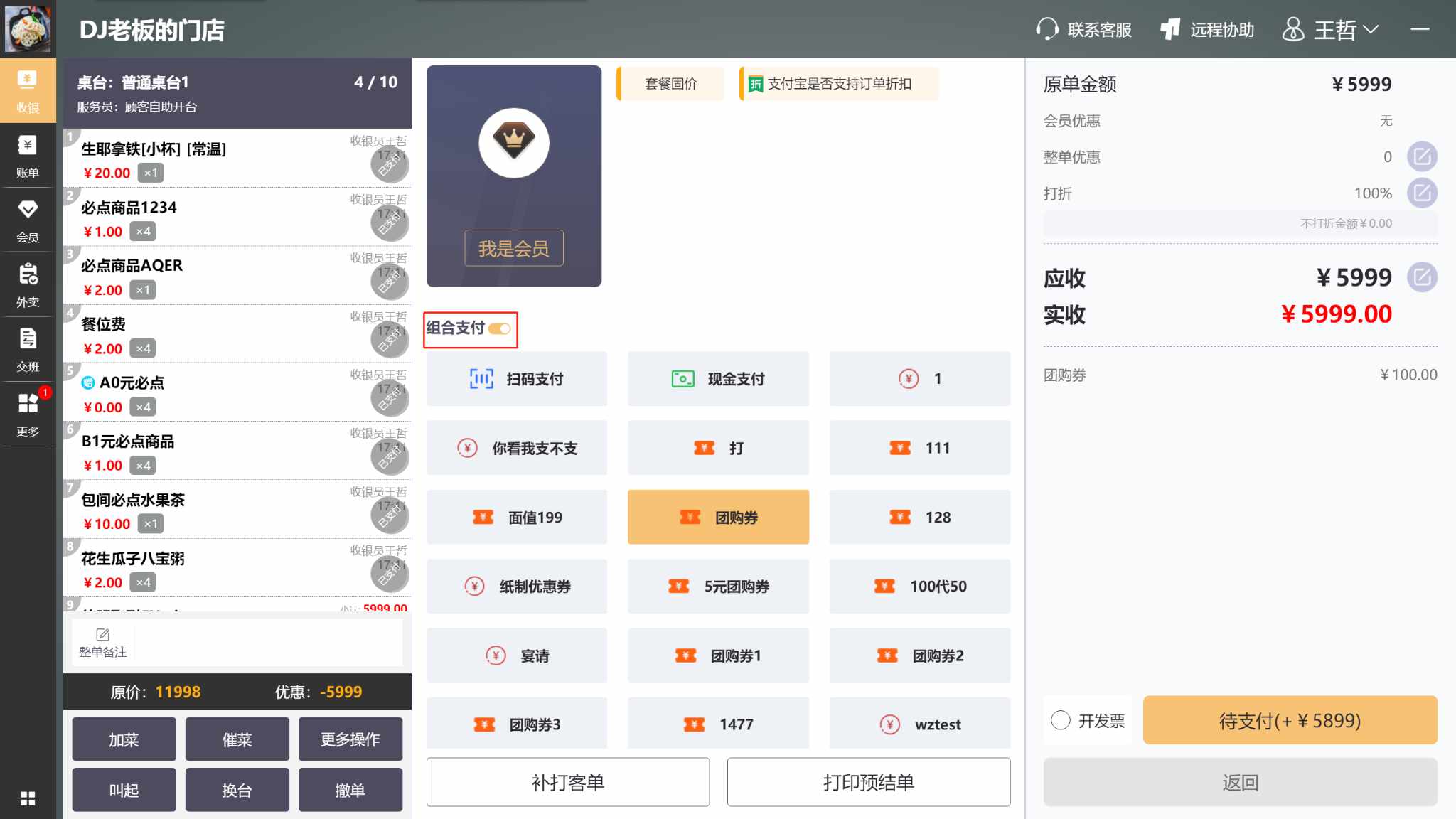The width and height of the screenshot is (1456, 819).
Task: Select 支付宝是否支持订单折扣 discount tag
Action: point(839,84)
